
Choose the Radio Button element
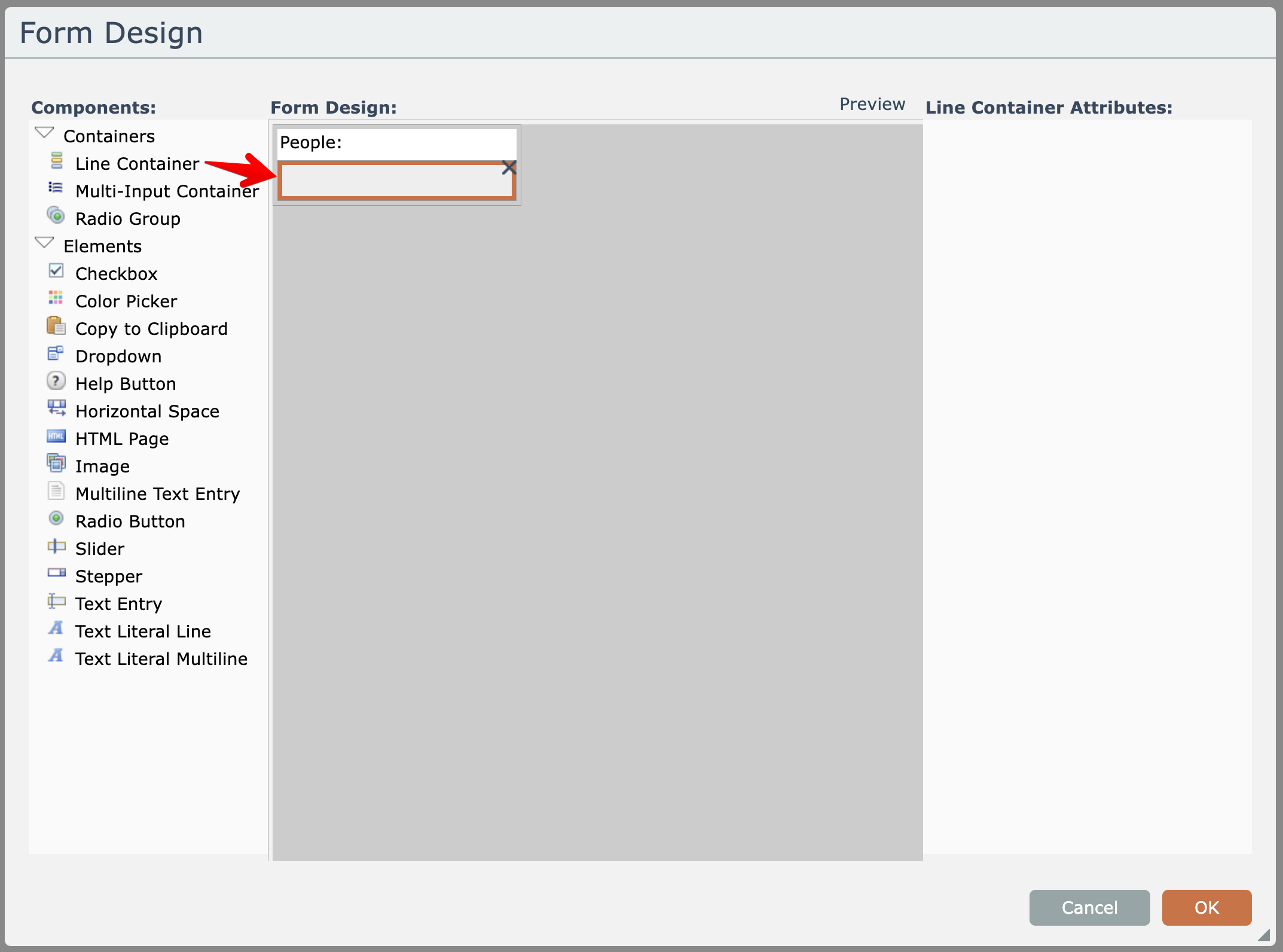[x=130, y=521]
